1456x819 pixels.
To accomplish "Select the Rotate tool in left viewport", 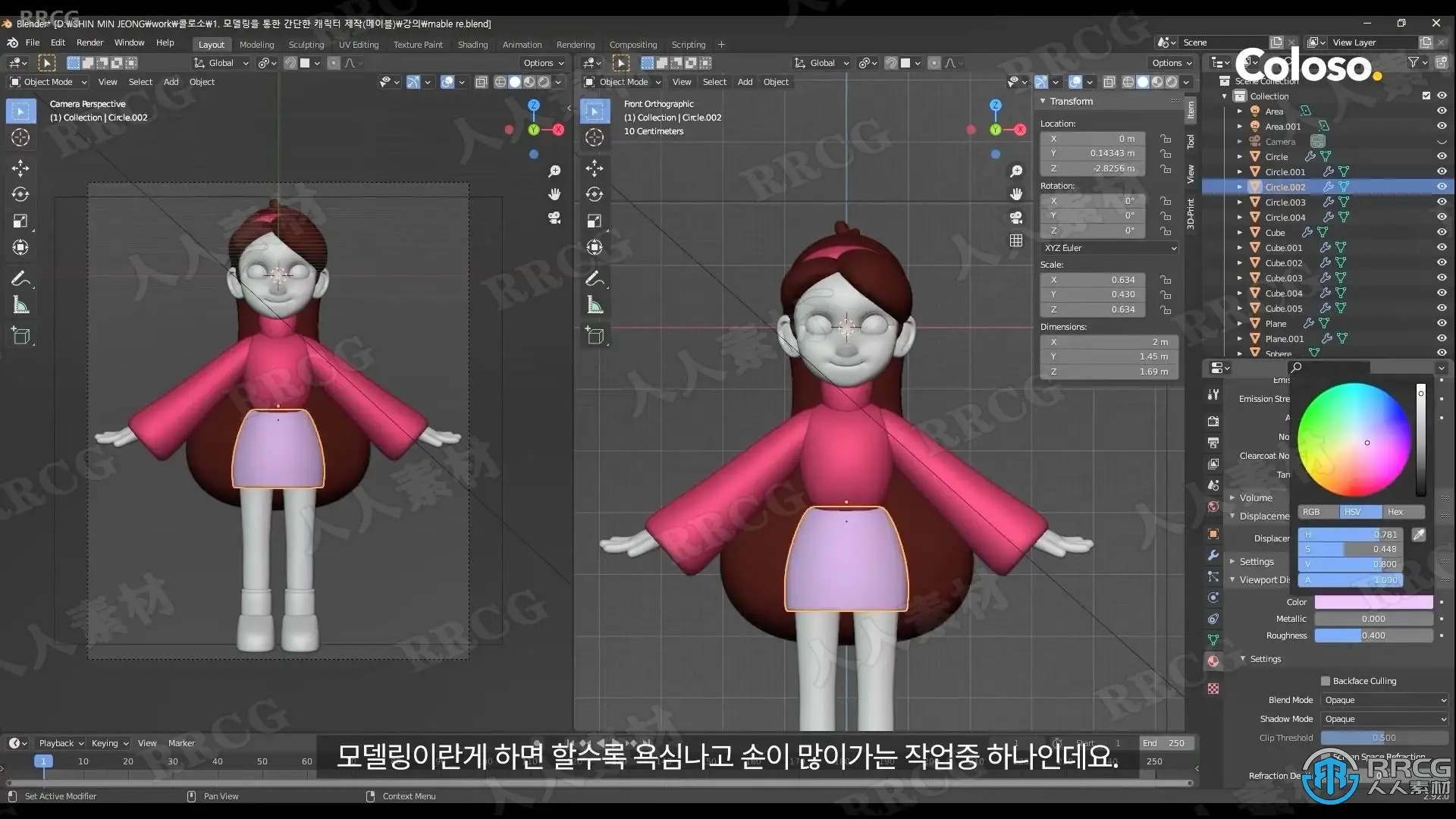I will (20, 194).
